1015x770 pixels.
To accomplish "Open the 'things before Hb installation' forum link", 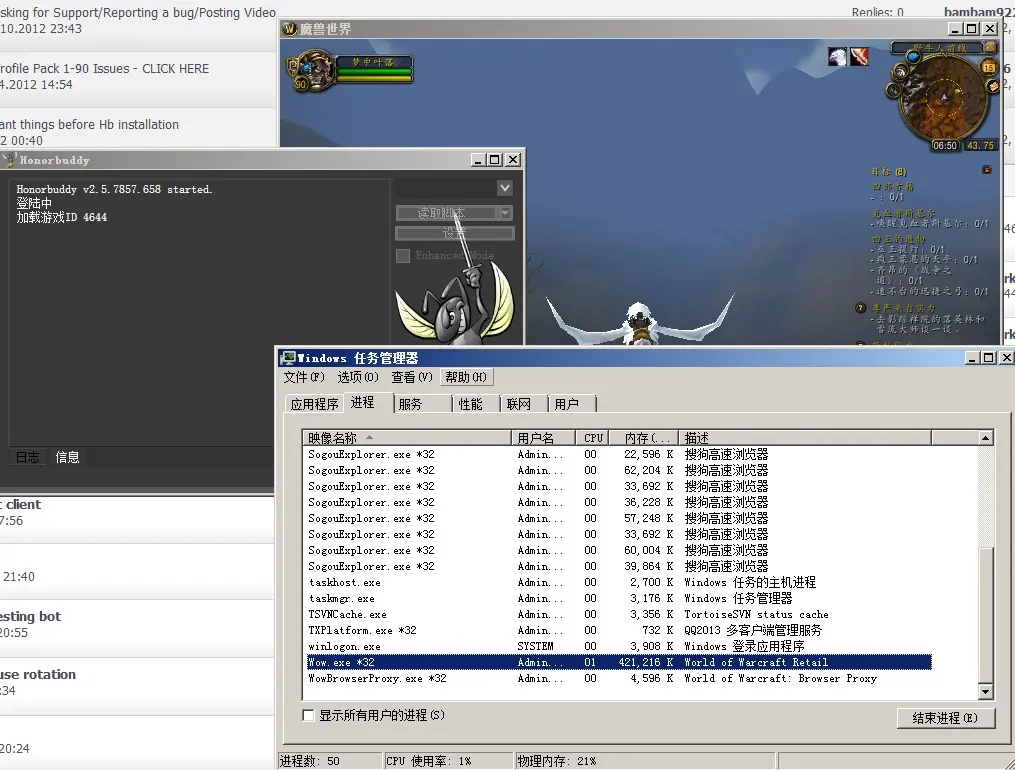I will tap(89, 124).
